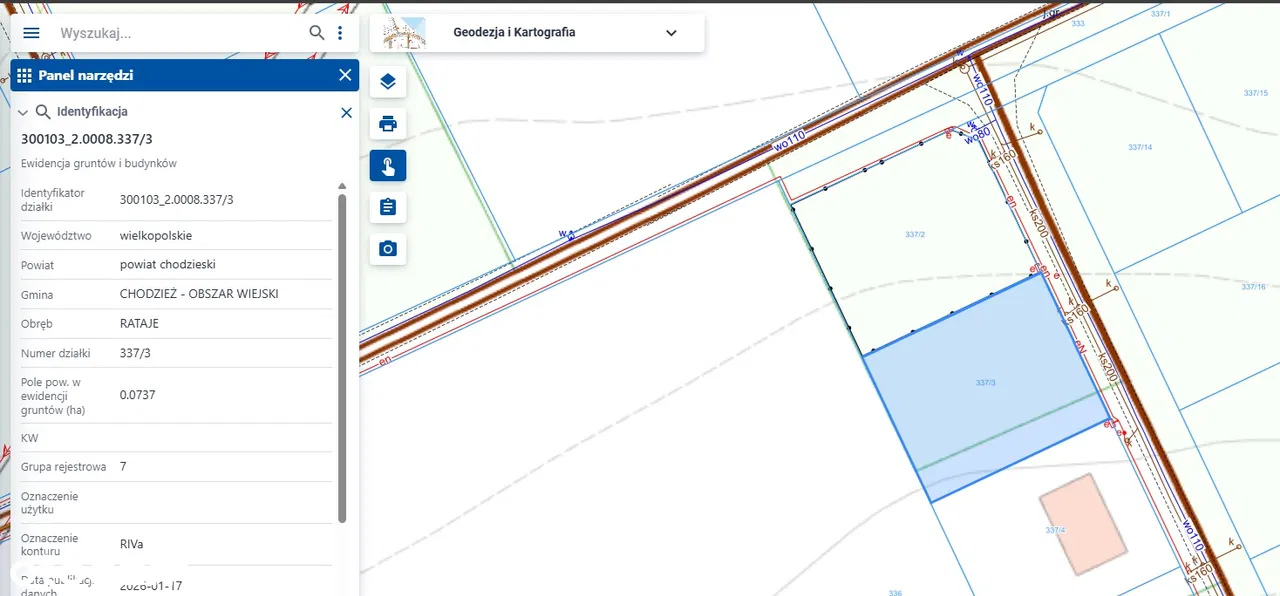This screenshot has width=1280, height=596.
Task: Click the print map icon
Action: tap(388, 124)
